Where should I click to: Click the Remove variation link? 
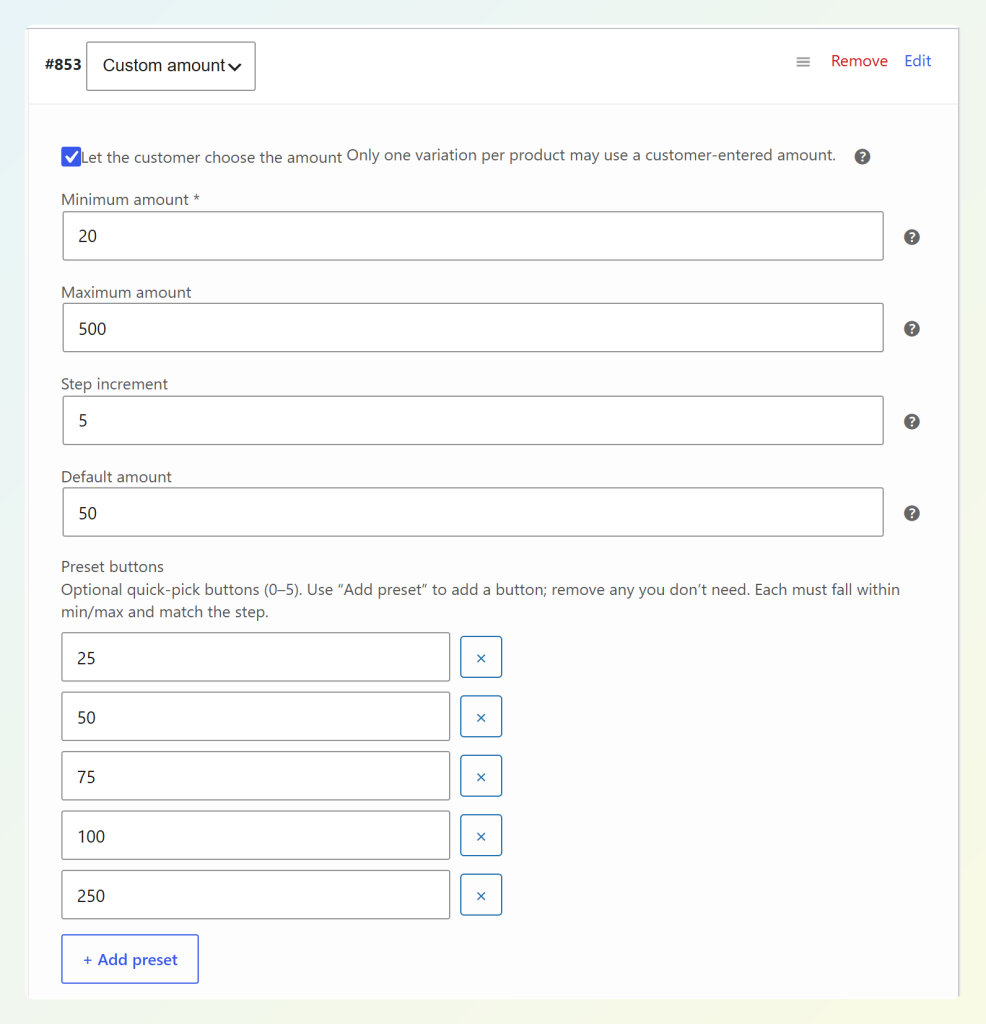click(x=859, y=61)
